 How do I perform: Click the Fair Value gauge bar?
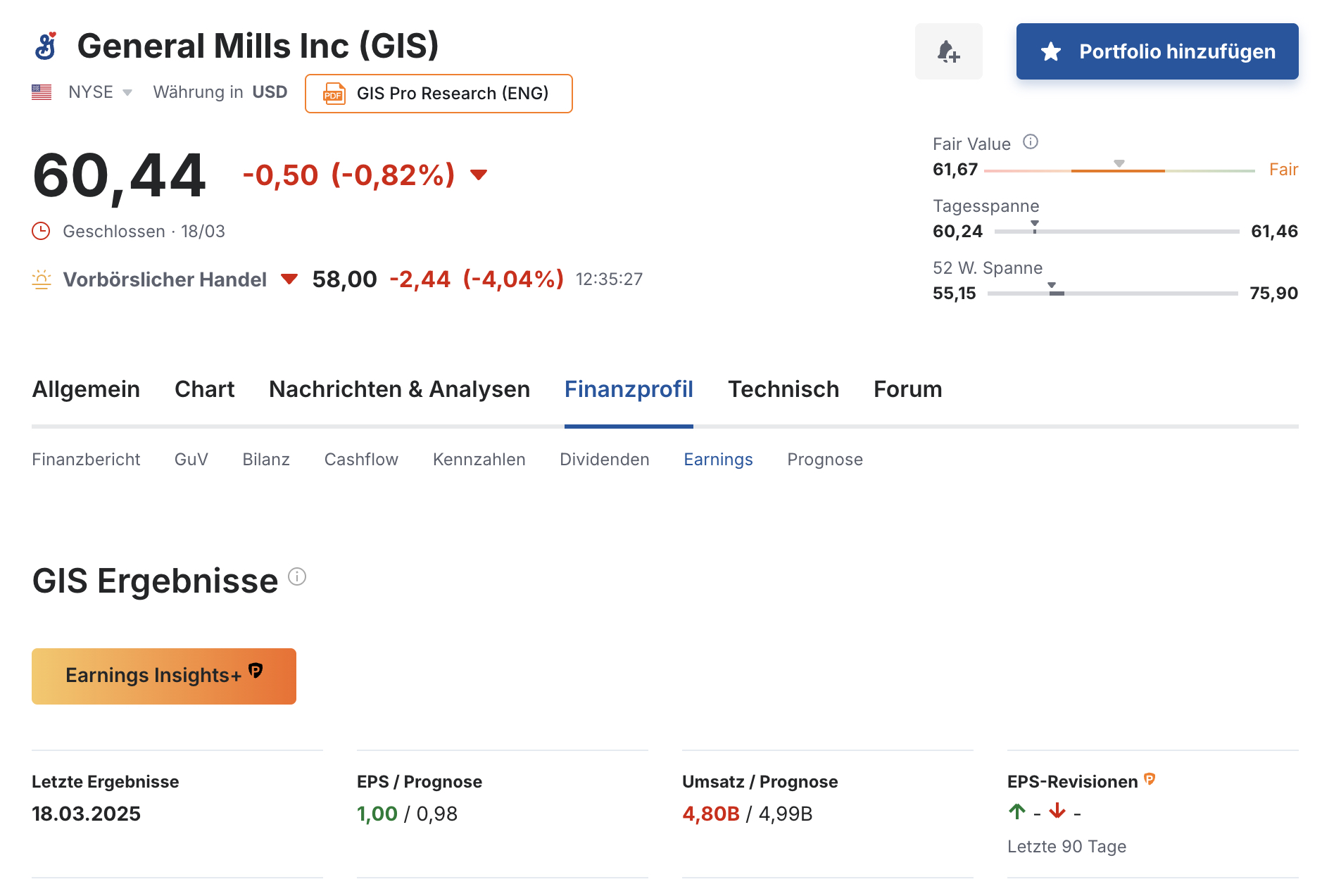pos(1119,170)
